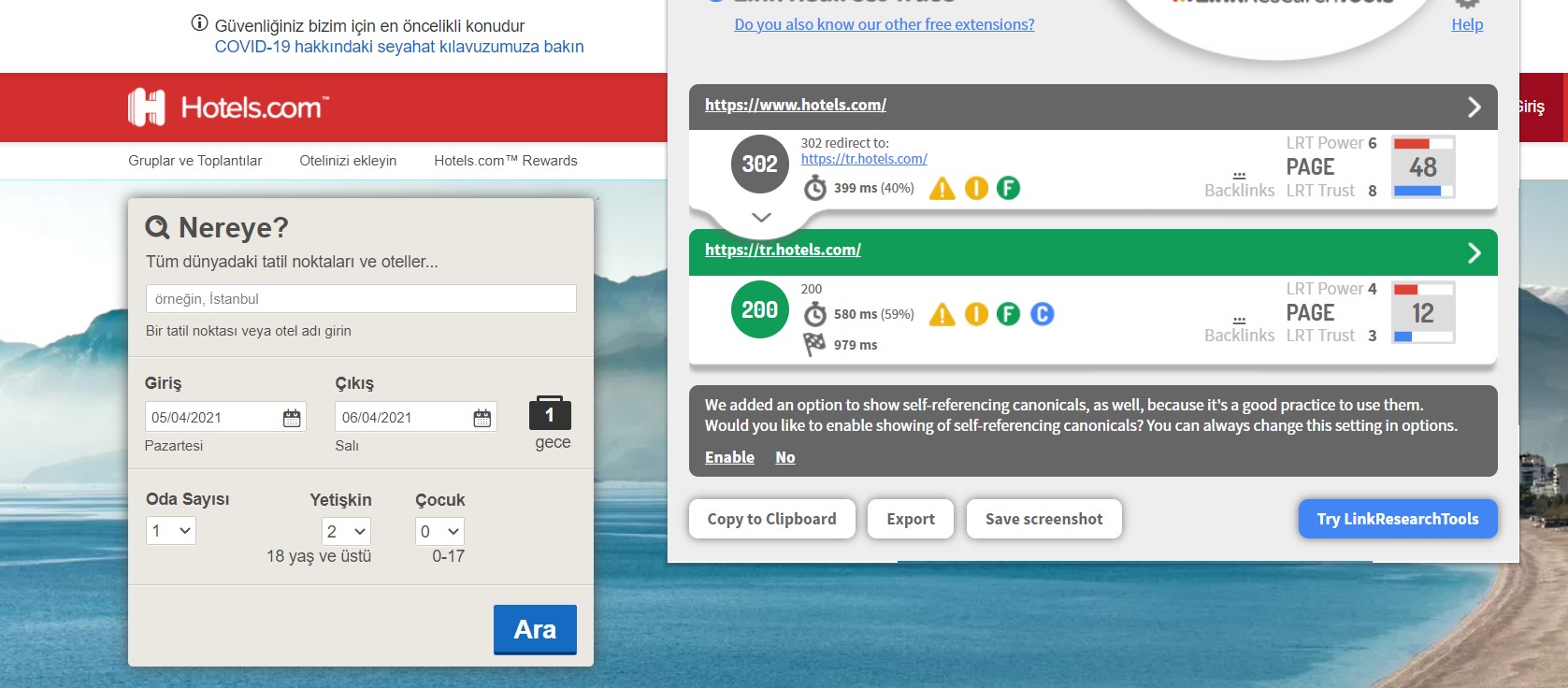Open the 302 redirect target tr.hotels.com link

click(x=864, y=159)
